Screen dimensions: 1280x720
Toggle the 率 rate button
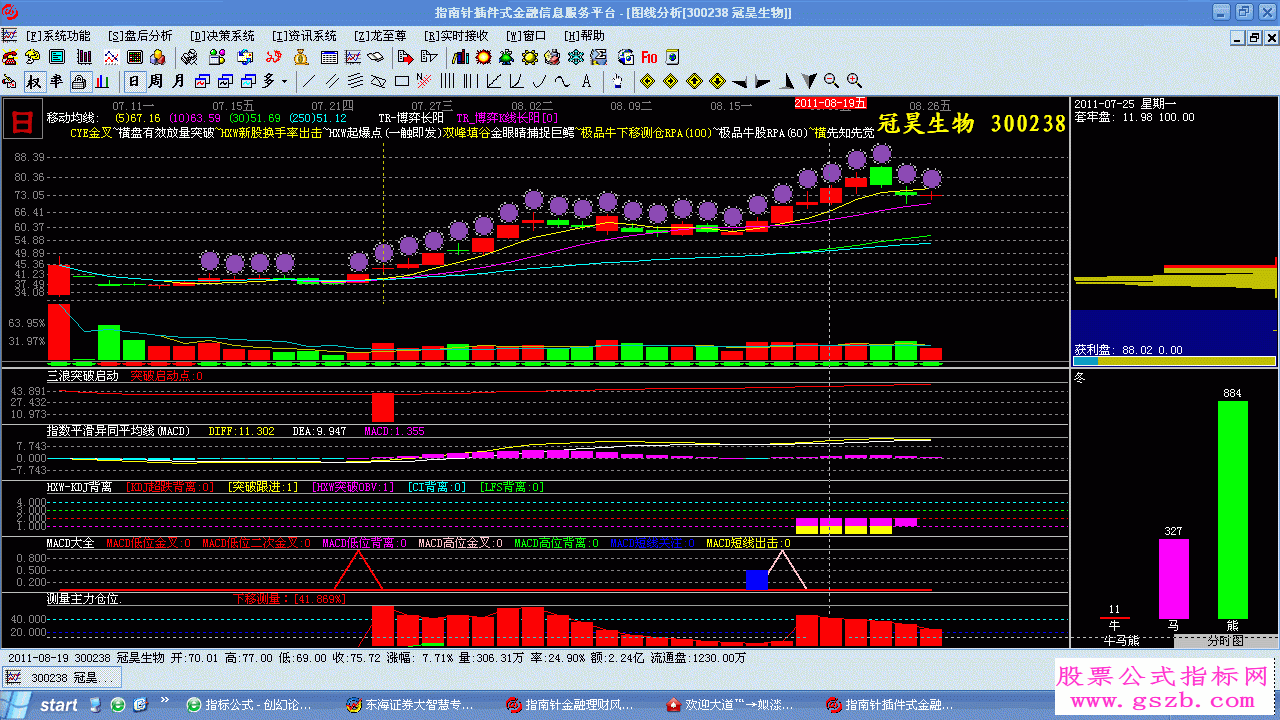[x=56, y=81]
